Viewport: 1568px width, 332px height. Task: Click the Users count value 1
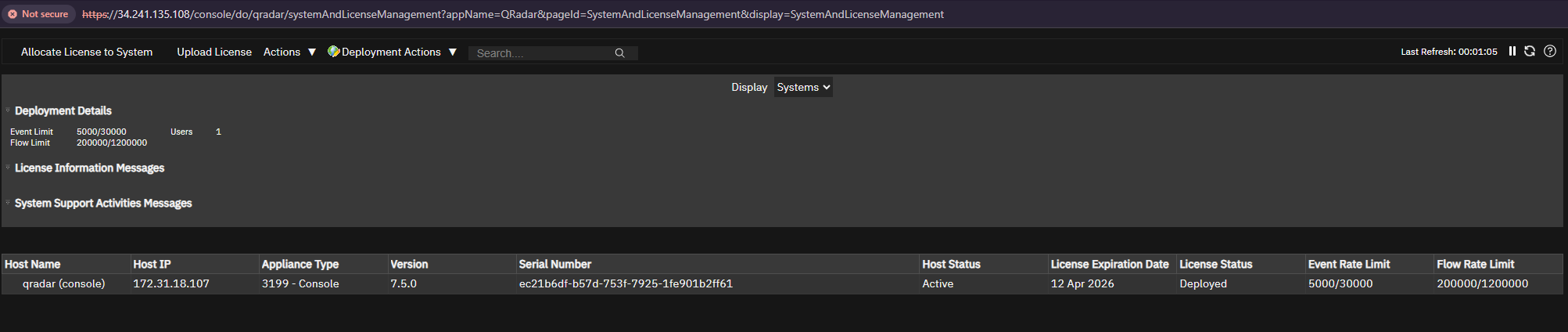[x=218, y=132]
